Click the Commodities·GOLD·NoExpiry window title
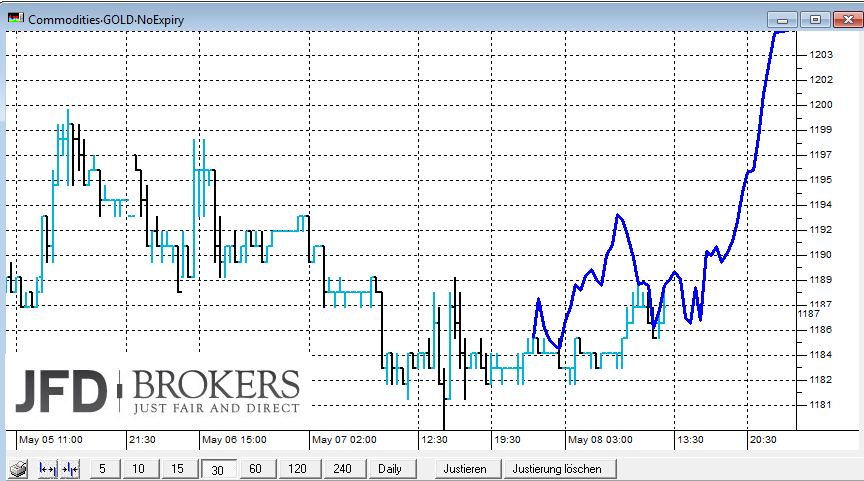Screen dimensions: 864x481 pyautogui.click(x=106, y=20)
